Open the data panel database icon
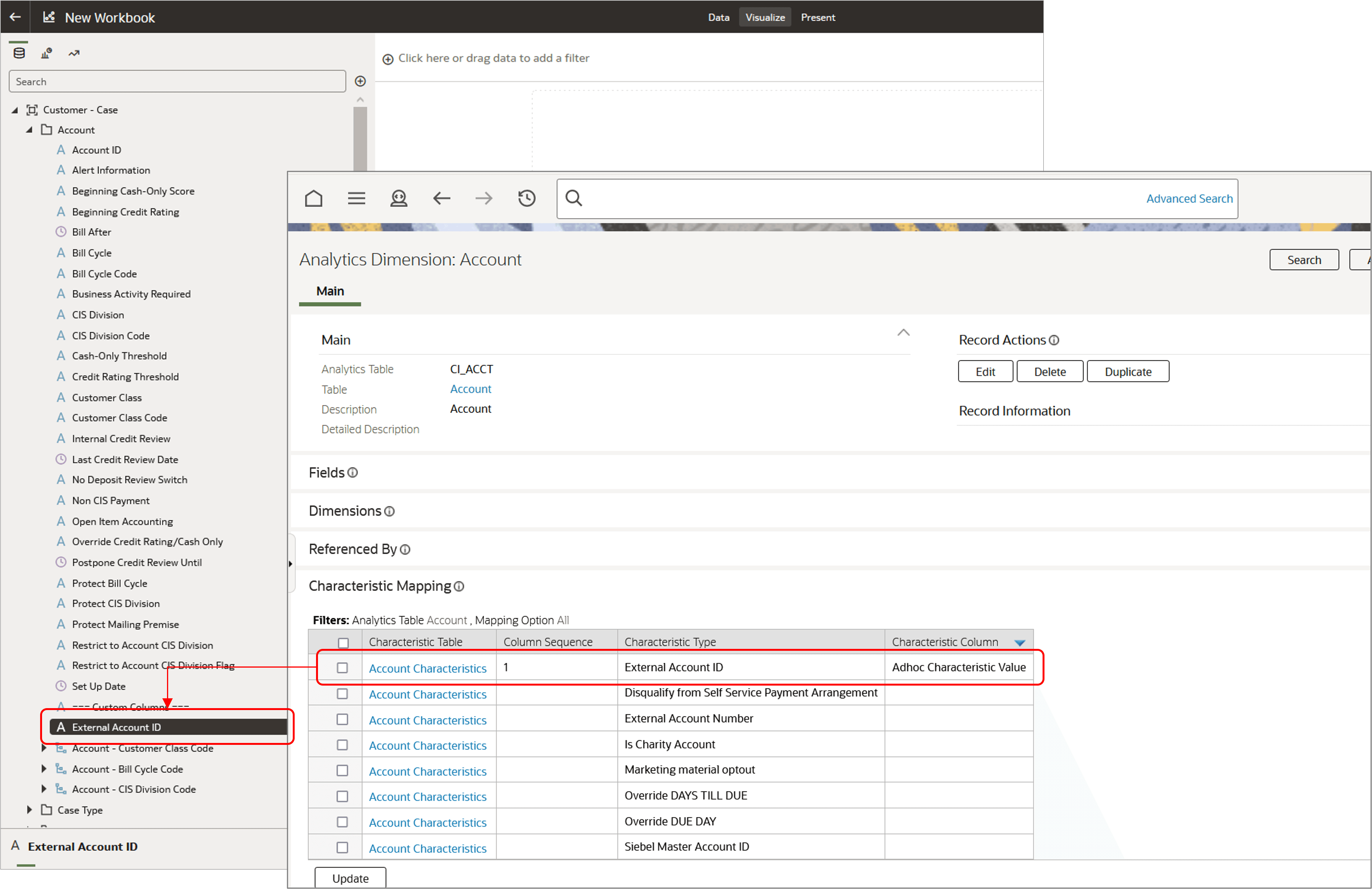1372x889 pixels. [18, 52]
